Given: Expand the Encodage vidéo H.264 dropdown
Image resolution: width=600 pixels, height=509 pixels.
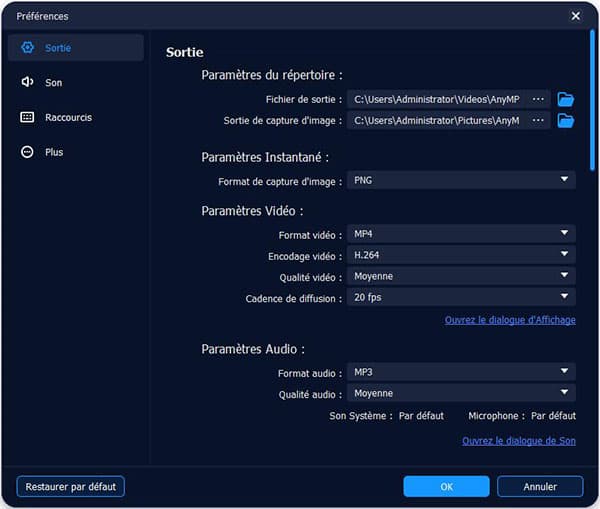Looking at the screenshot, I should click(461, 255).
